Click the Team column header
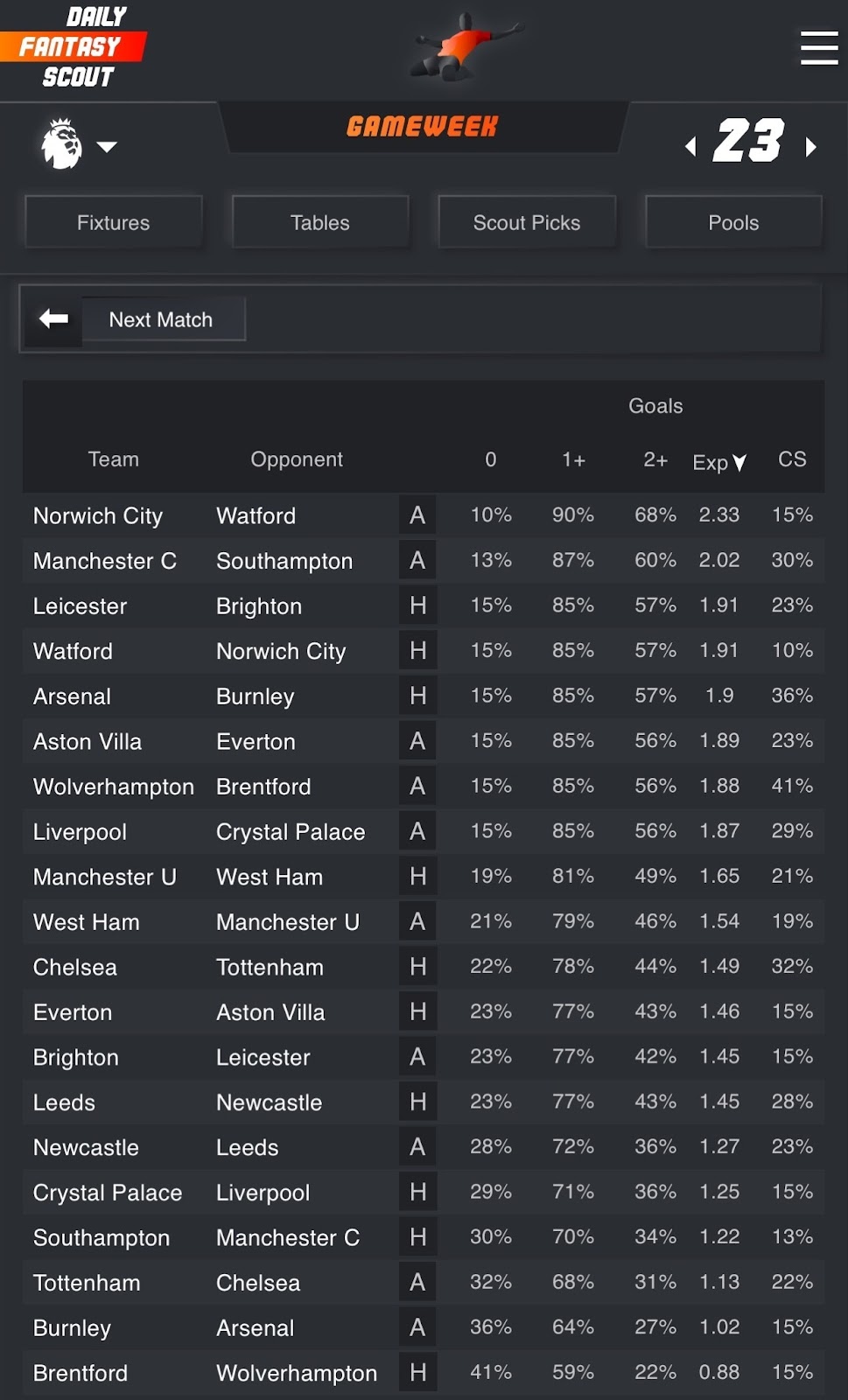848x1400 pixels. click(x=113, y=459)
